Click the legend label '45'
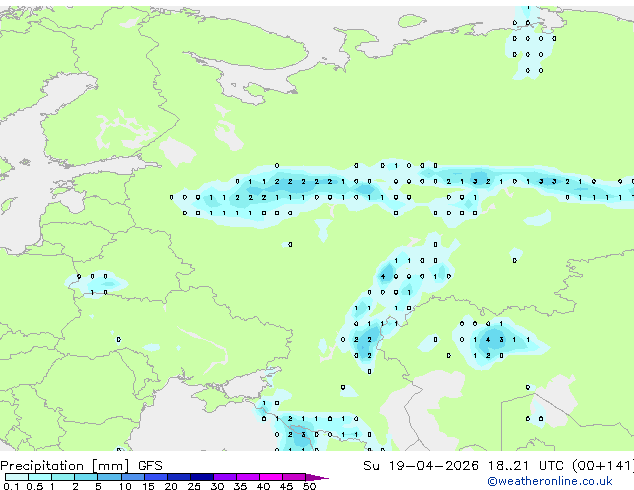The height and width of the screenshot is (490, 634). click(x=287, y=486)
